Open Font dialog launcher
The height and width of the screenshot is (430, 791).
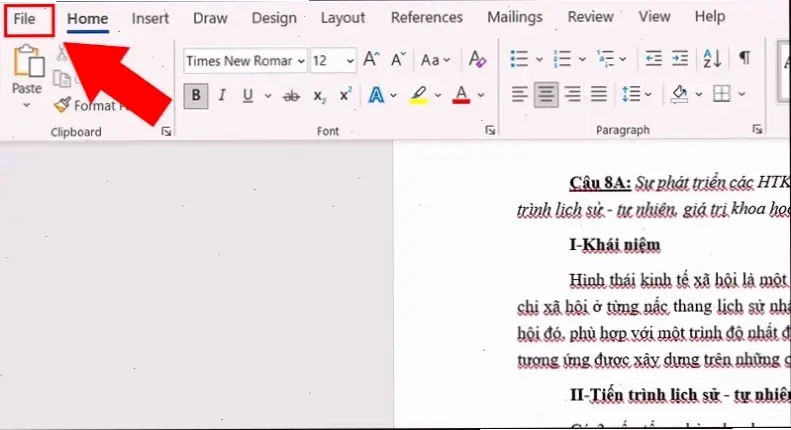point(490,131)
